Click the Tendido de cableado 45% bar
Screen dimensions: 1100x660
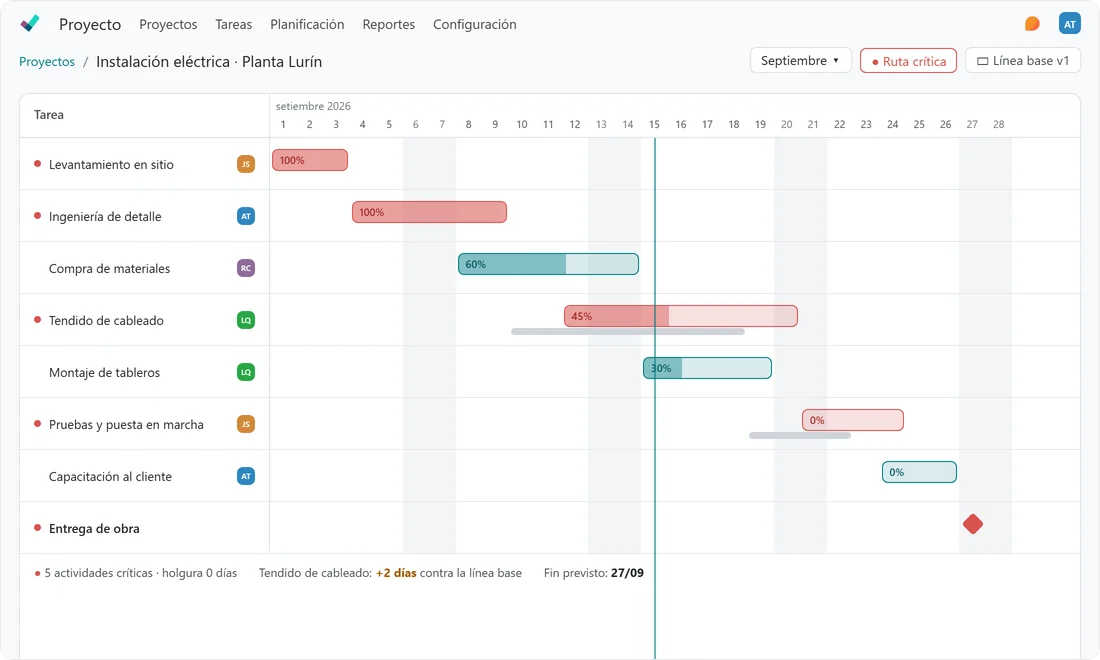point(681,316)
